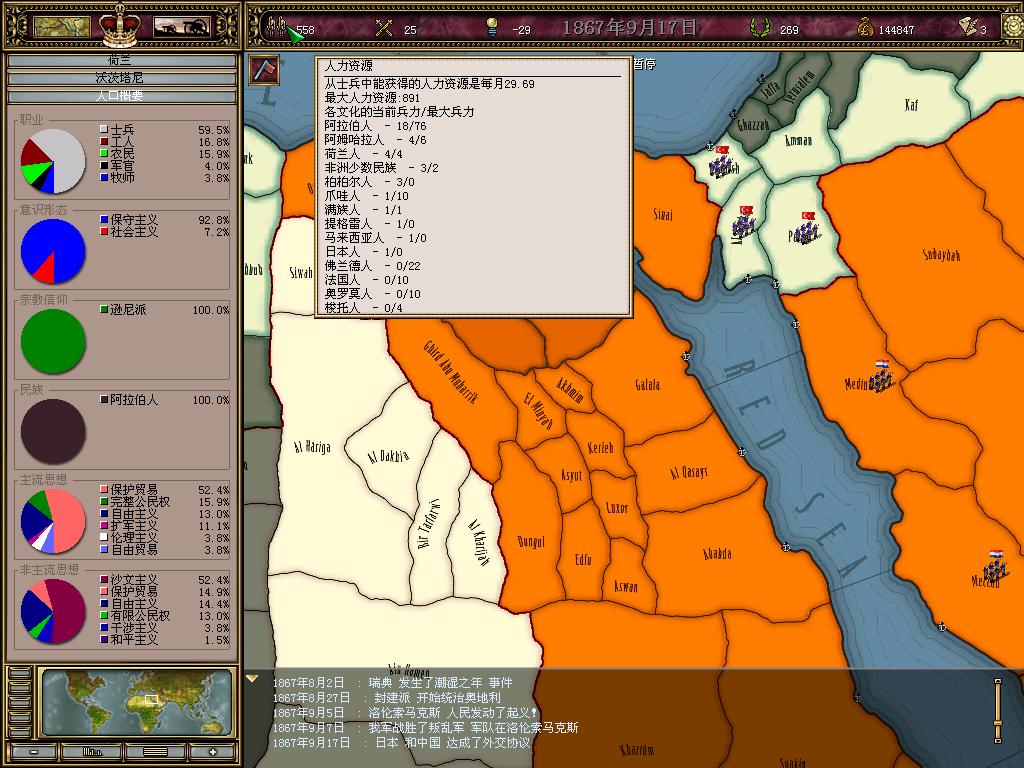Click the 荷兰 country name bar
The height and width of the screenshot is (768, 1024).
tap(120, 60)
